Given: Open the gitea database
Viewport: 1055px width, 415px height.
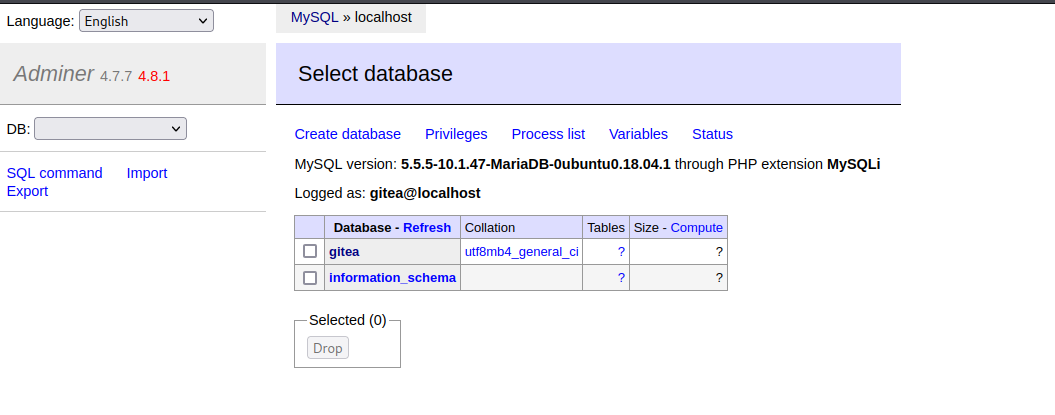Looking at the screenshot, I should click(344, 252).
